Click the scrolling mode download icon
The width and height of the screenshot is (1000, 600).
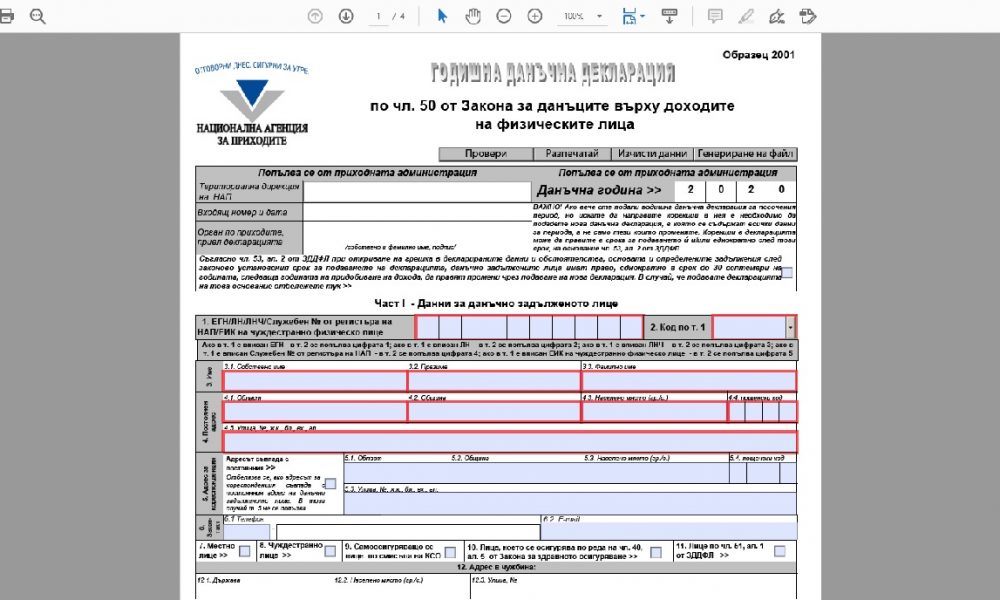[x=669, y=16]
